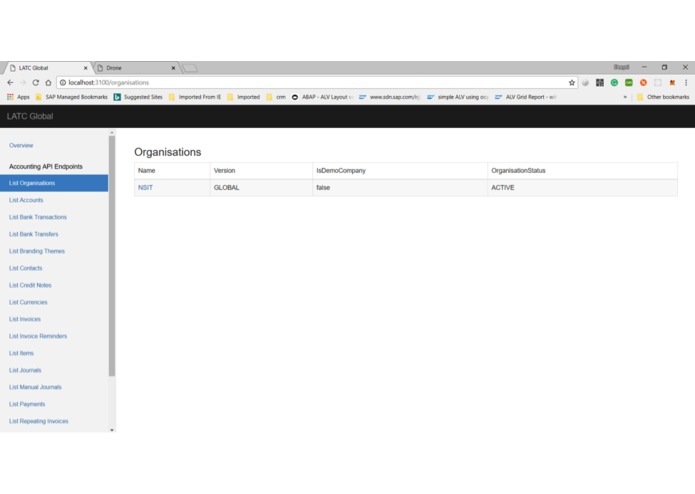Open List Currencies in sidebar
This screenshot has width=695, height=494.
(28, 302)
